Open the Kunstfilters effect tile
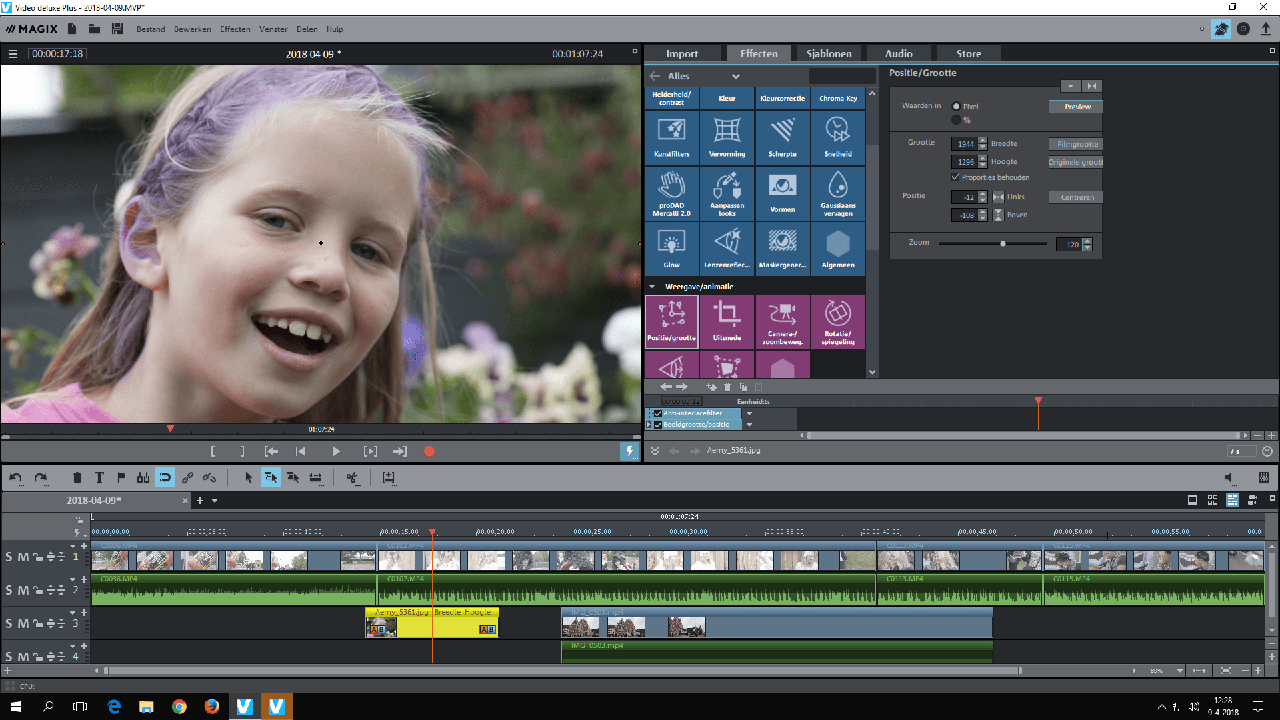This screenshot has height=720, width=1280. 671,137
